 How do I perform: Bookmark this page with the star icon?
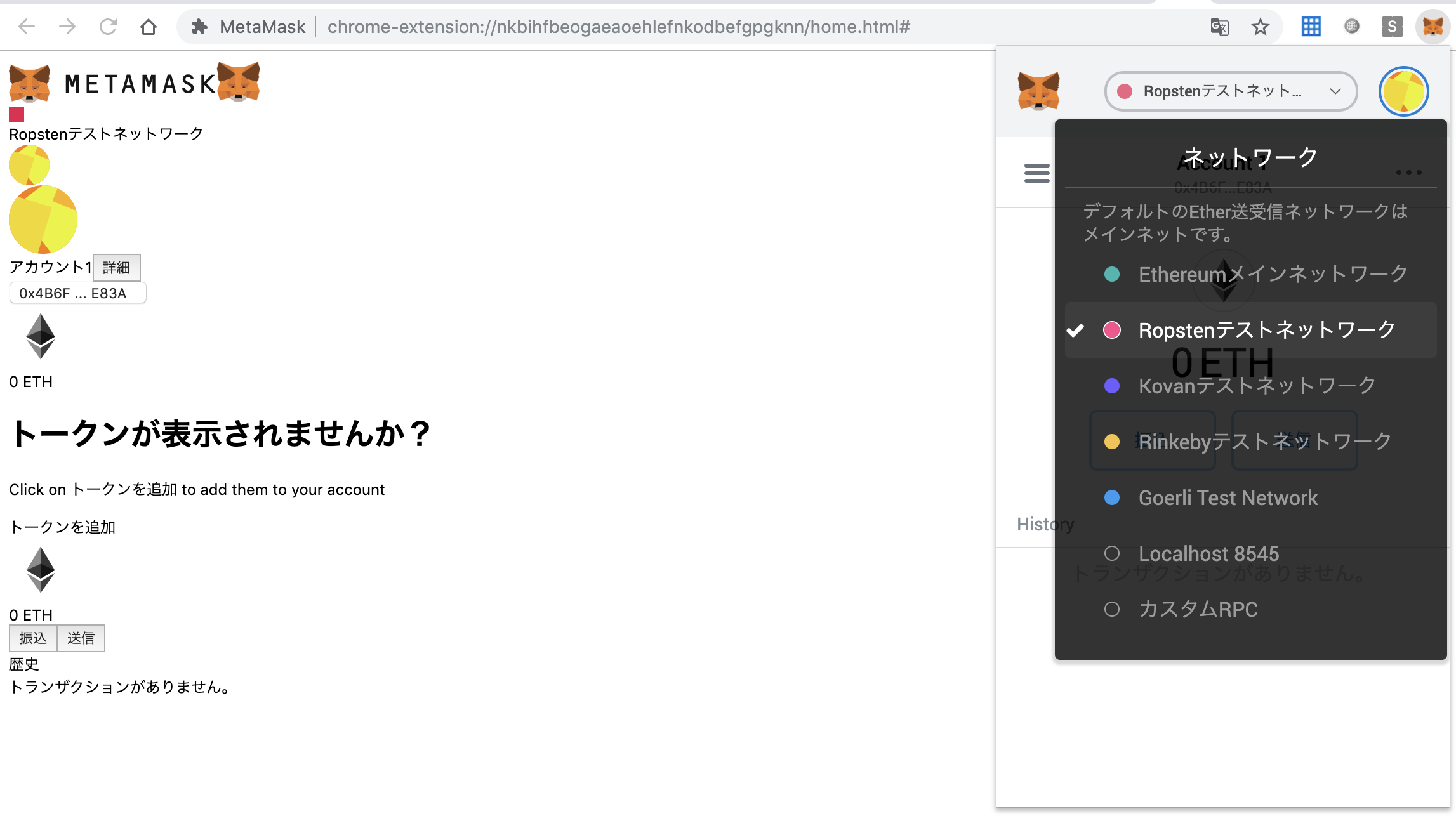1260,27
